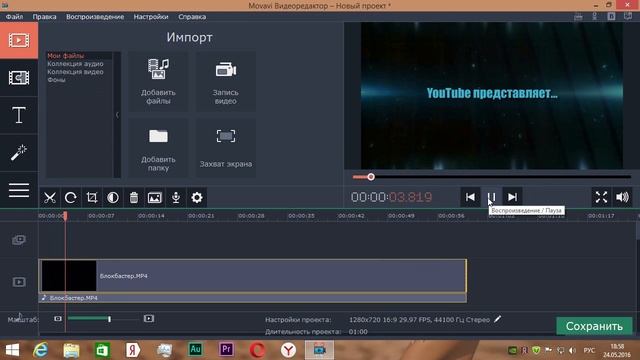This screenshot has height=360, width=640.
Task: Select Коллекция аудио in import list
Action: coord(76,64)
